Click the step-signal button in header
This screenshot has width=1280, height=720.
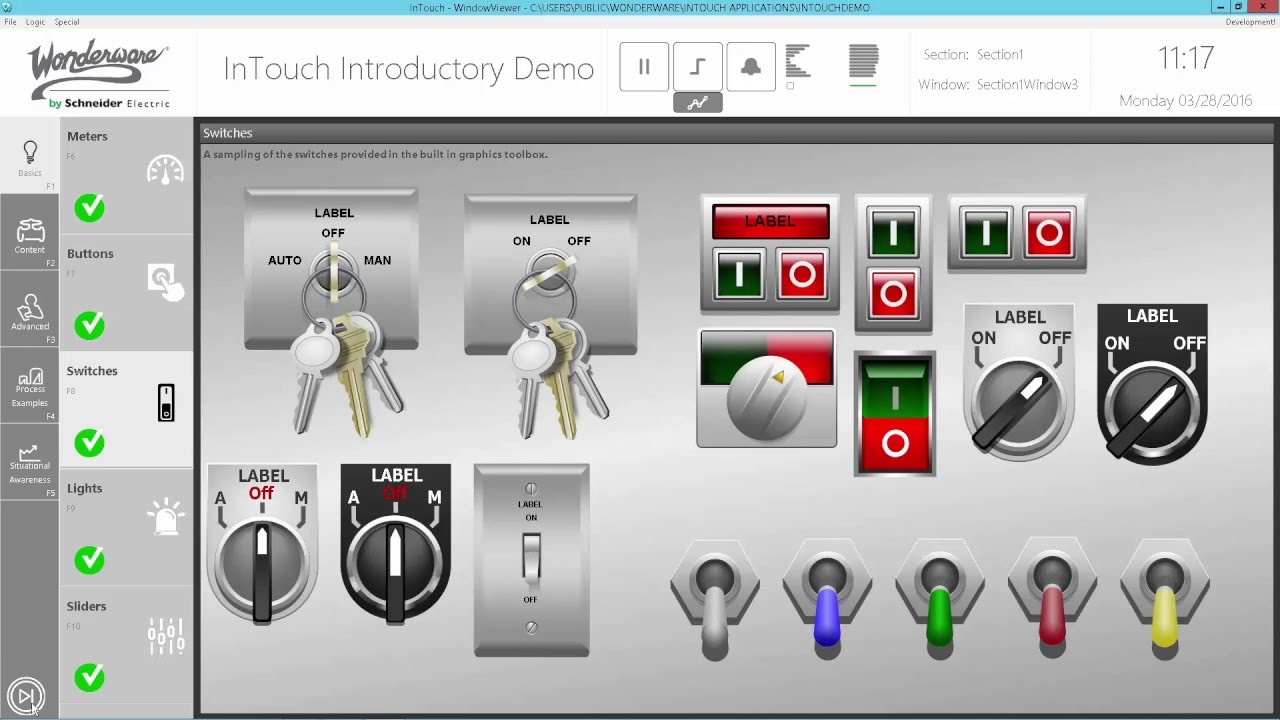point(698,67)
